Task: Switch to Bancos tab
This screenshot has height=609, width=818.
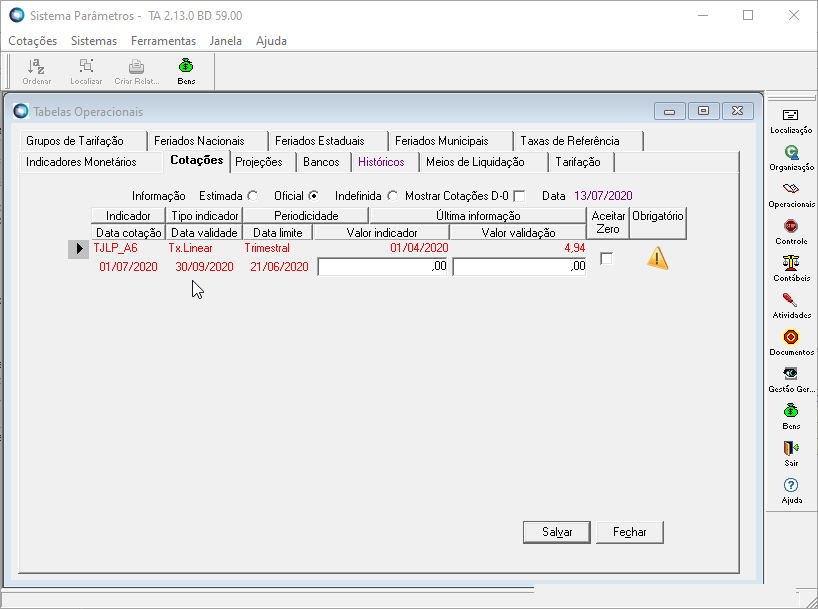Action: click(x=324, y=162)
